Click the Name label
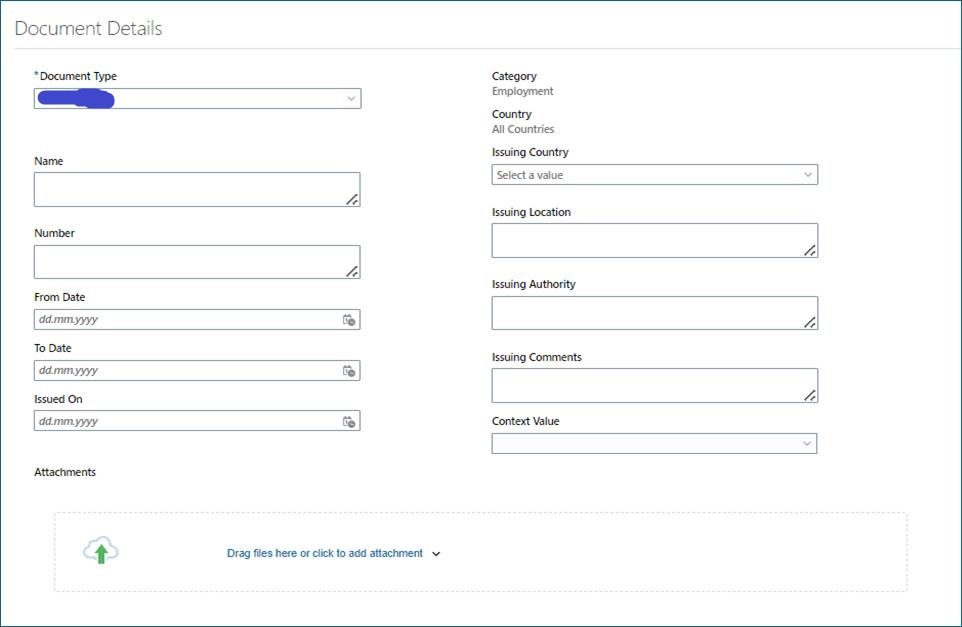Viewport: 962px width, 627px height. [x=48, y=161]
